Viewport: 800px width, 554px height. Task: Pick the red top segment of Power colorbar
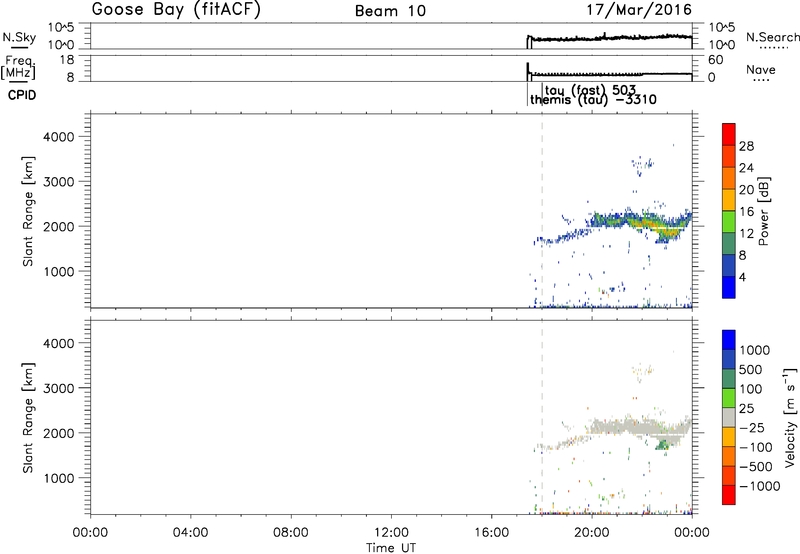(729, 134)
